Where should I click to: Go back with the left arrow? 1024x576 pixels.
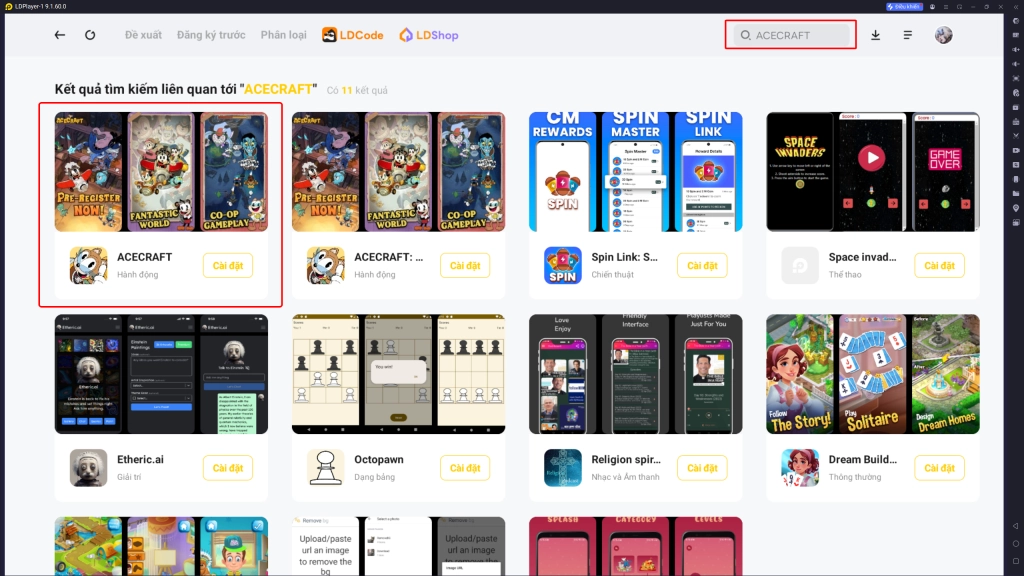[x=59, y=35]
